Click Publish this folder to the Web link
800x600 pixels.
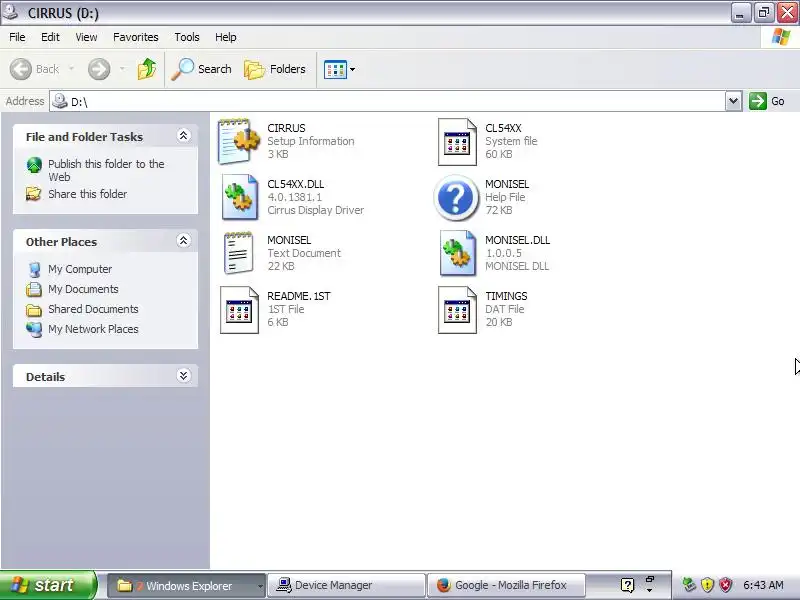[x=106, y=170]
